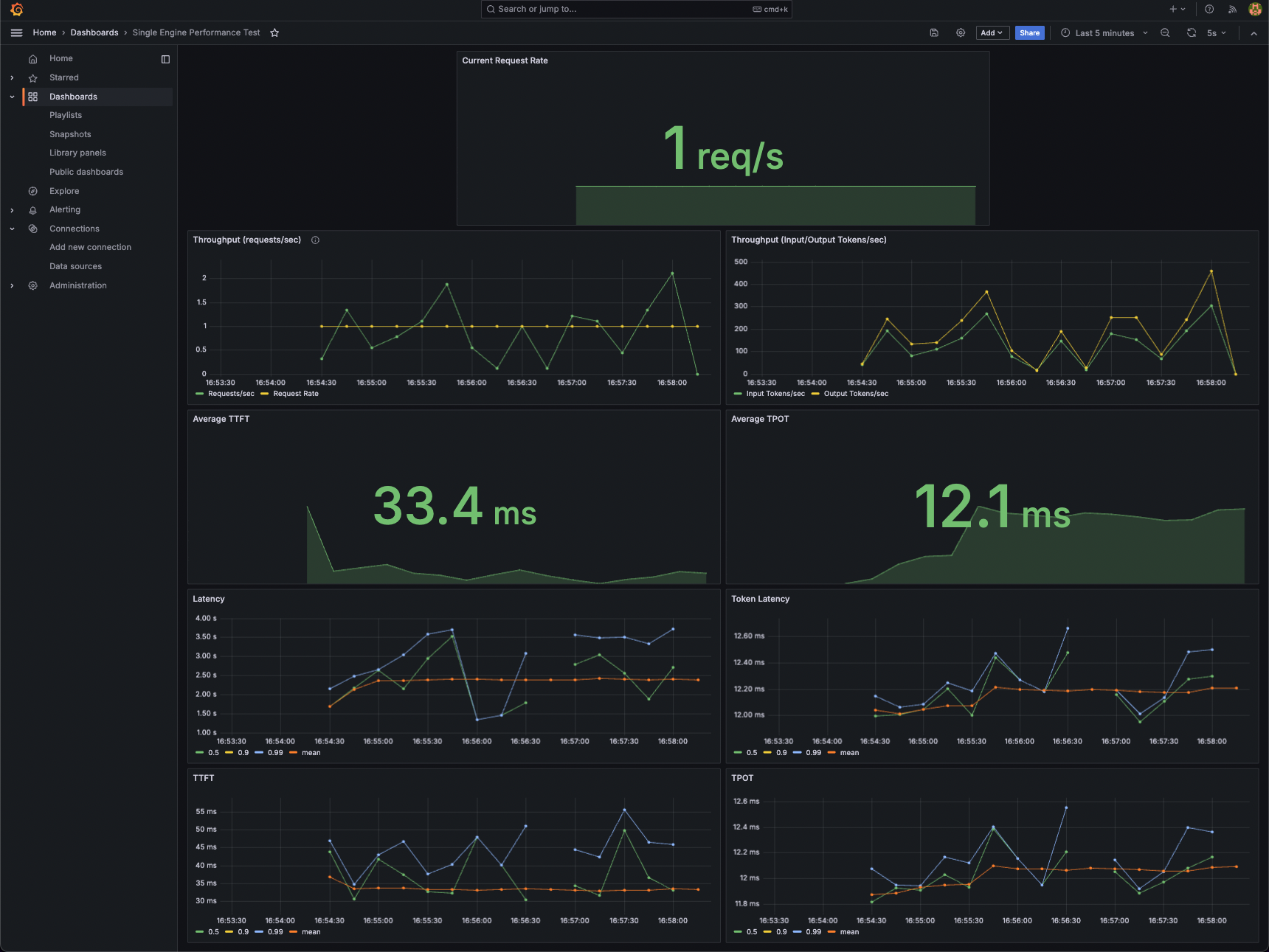Collapse the Dashboards section chevron
Viewport: 1269px width, 952px height.
(x=12, y=97)
